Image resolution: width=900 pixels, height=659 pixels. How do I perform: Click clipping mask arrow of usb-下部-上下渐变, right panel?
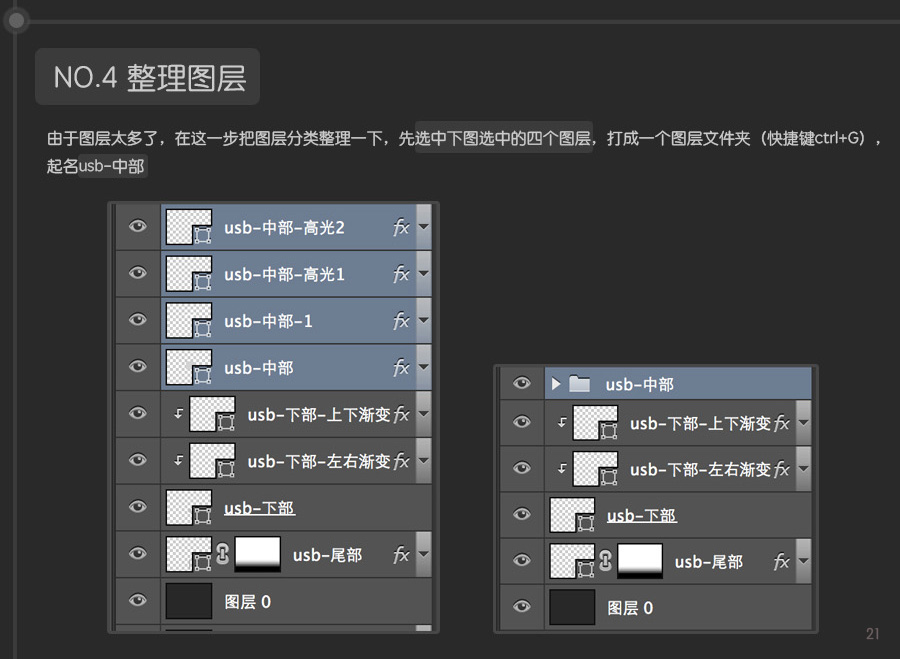pos(562,422)
